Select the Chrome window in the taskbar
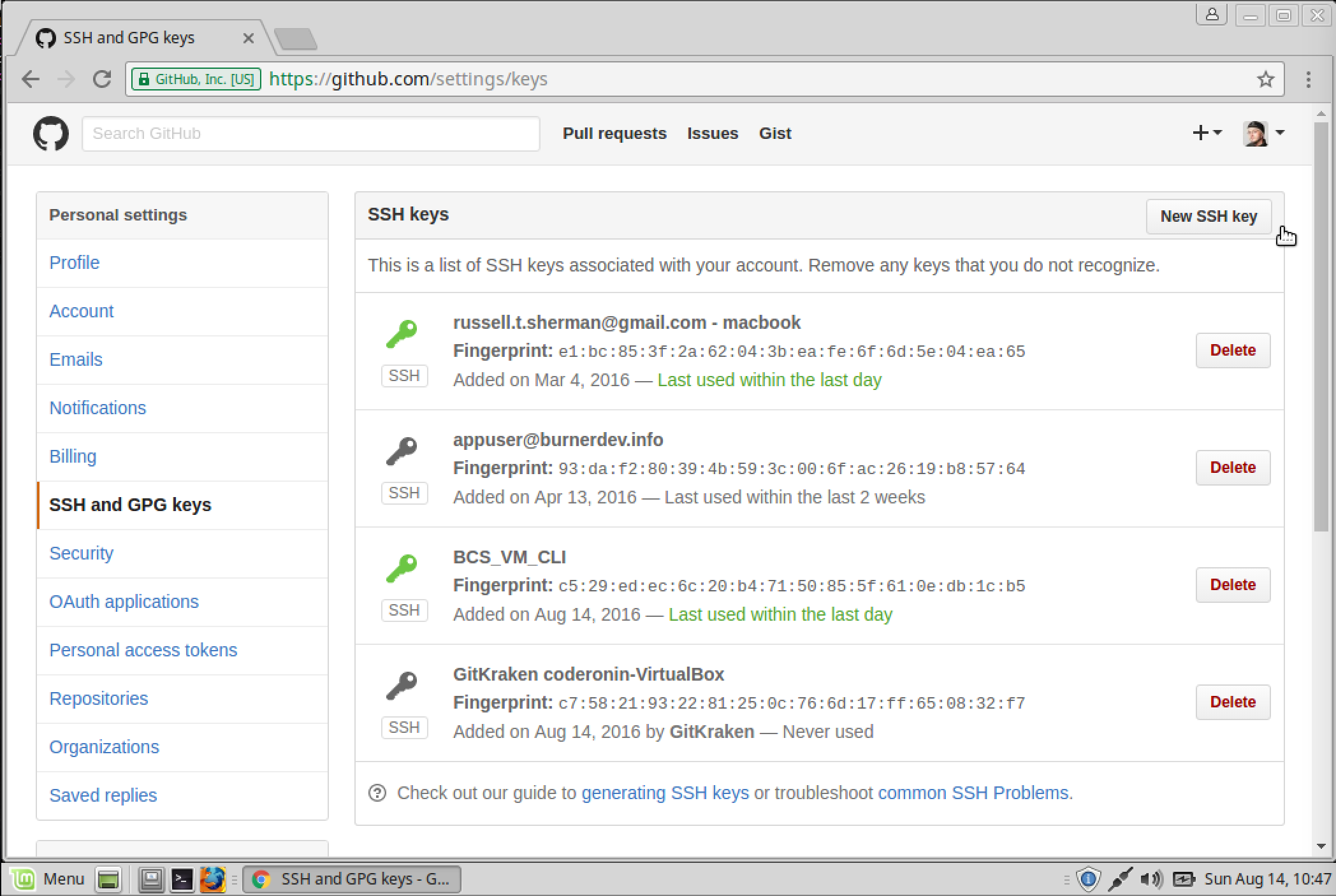1336x896 pixels. (x=352, y=879)
